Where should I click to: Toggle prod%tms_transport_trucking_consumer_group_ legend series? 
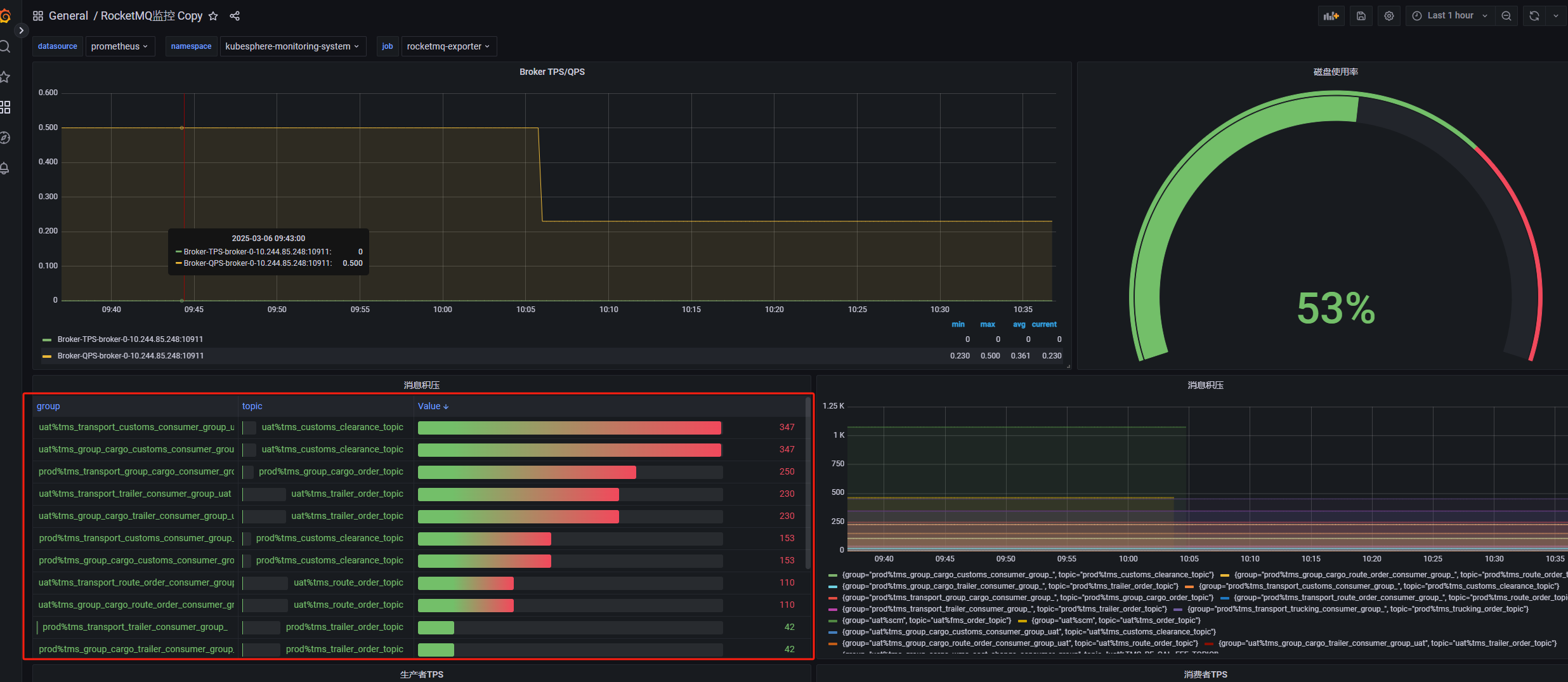click(1358, 609)
